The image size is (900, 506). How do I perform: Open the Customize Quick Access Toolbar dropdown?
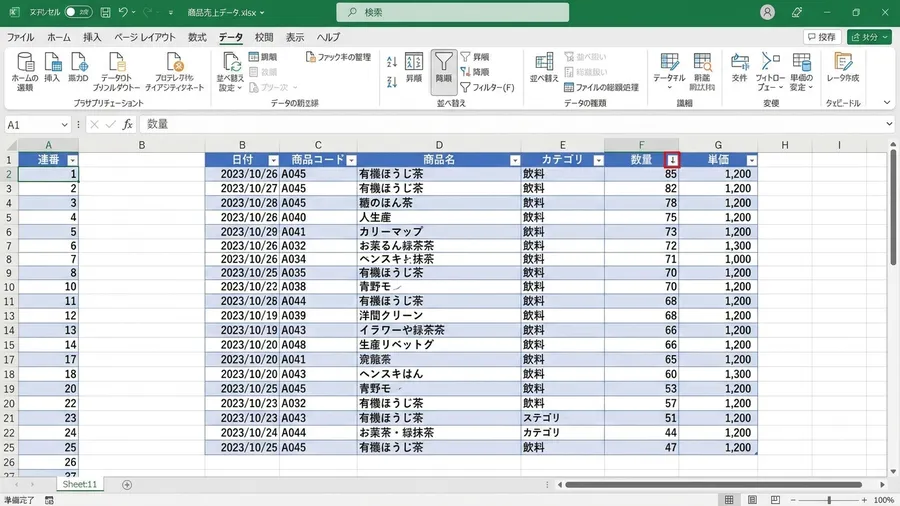click(170, 13)
